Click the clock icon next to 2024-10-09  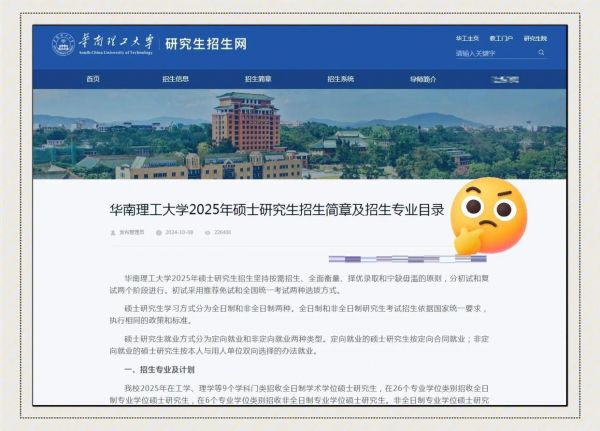[159, 233]
